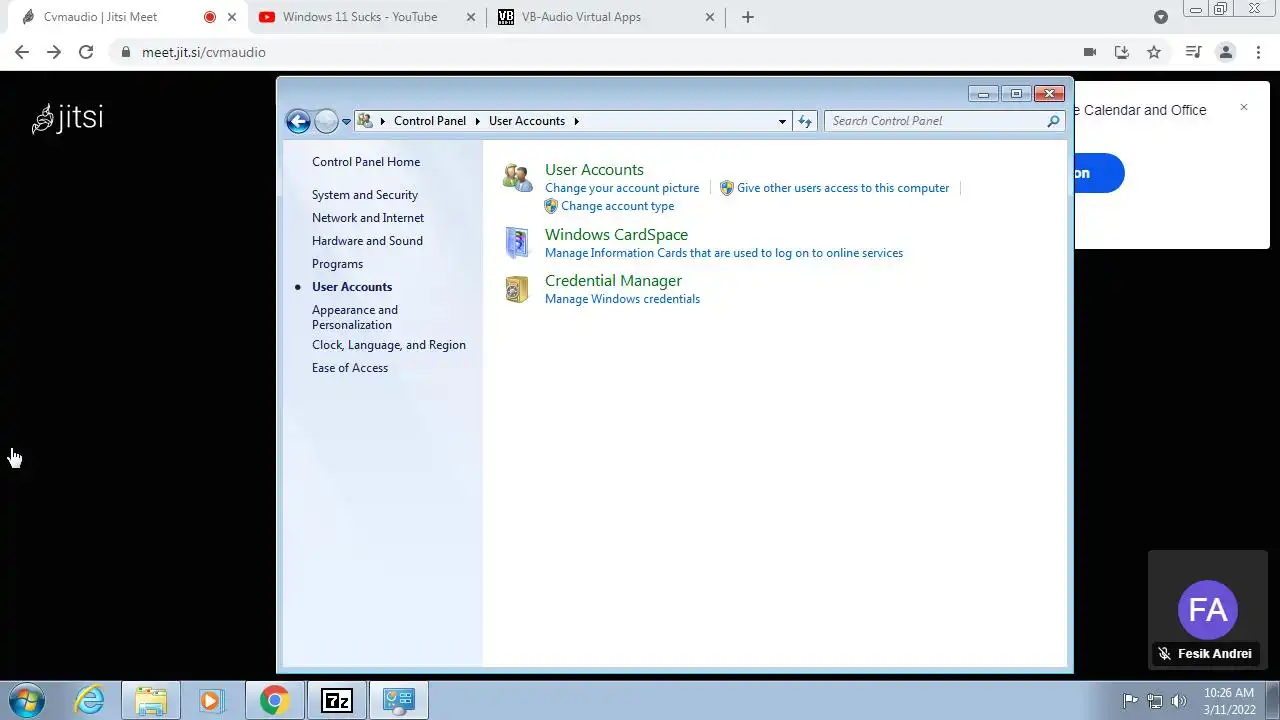Click the User Accounts people icon
The width and height of the screenshot is (1280, 720).
(x=517, y=178)
